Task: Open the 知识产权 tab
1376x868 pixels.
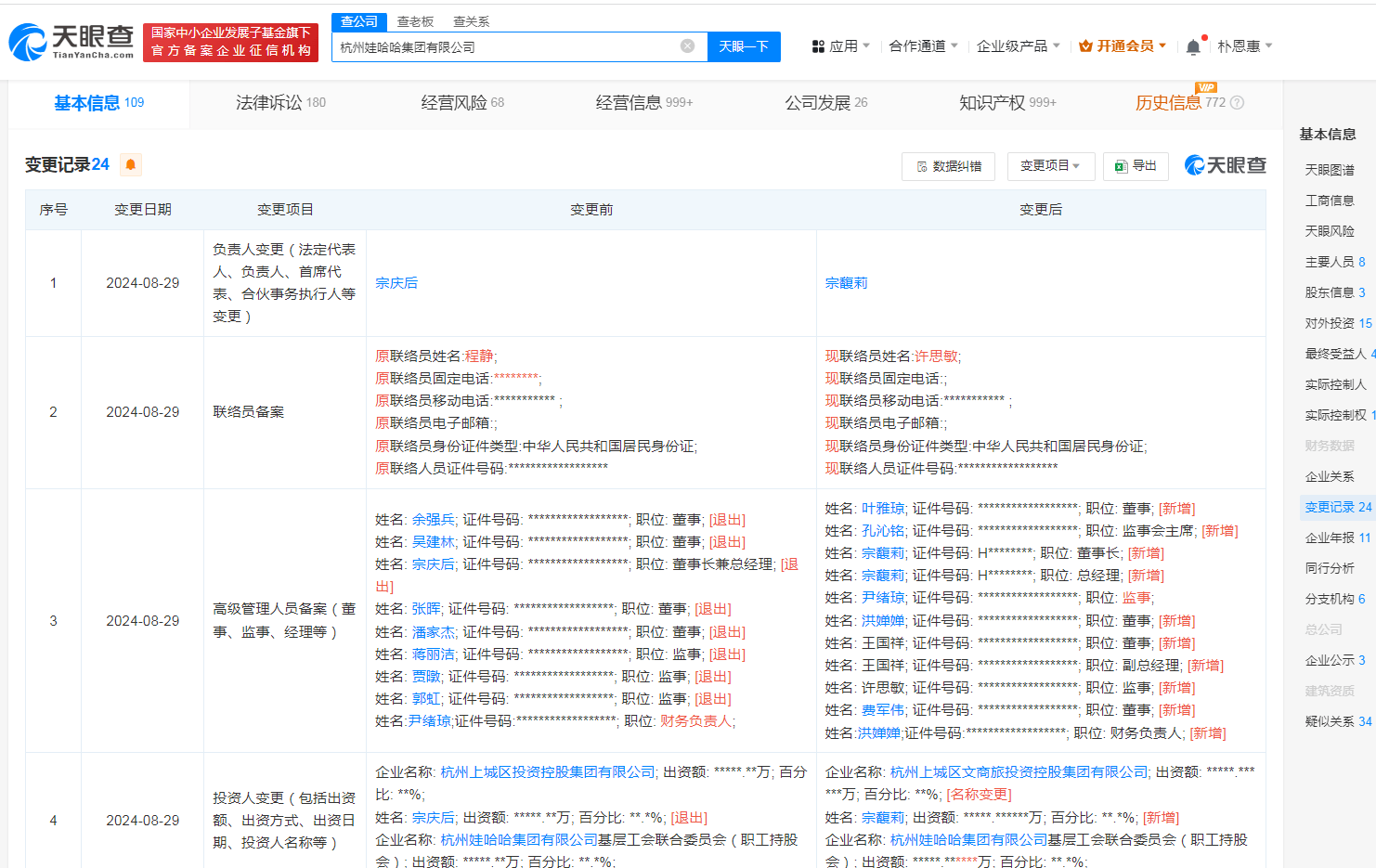Action: click(1007, 103)
